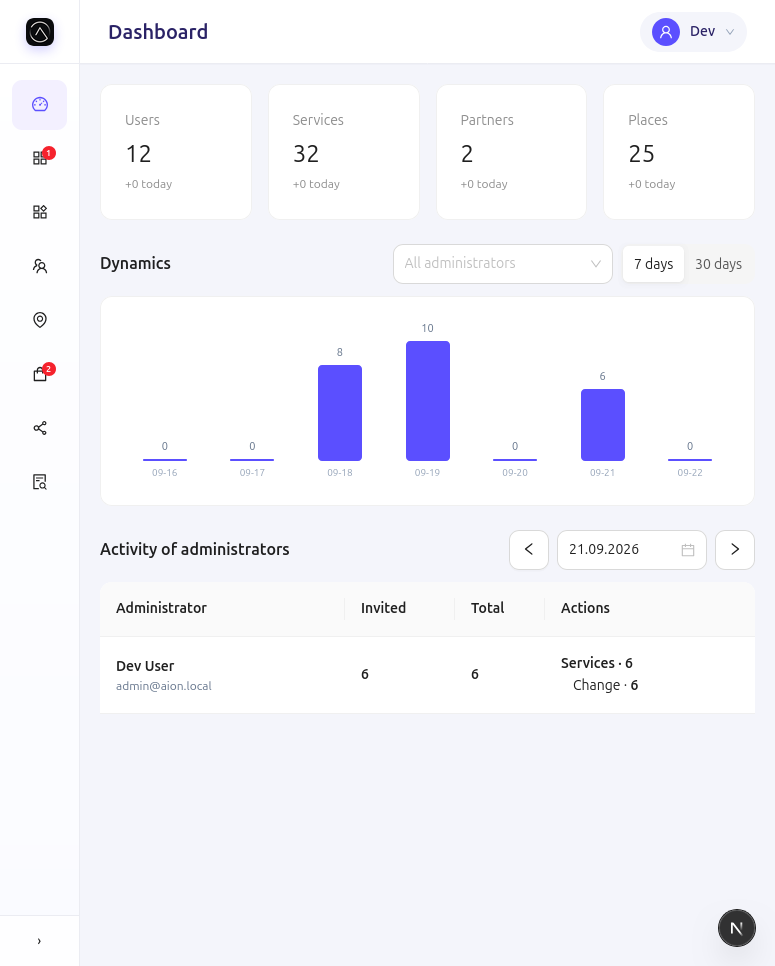775x966 pixels.
Task: Open the widgets grid-diamond sidebar icon
Action: point(39,212)
